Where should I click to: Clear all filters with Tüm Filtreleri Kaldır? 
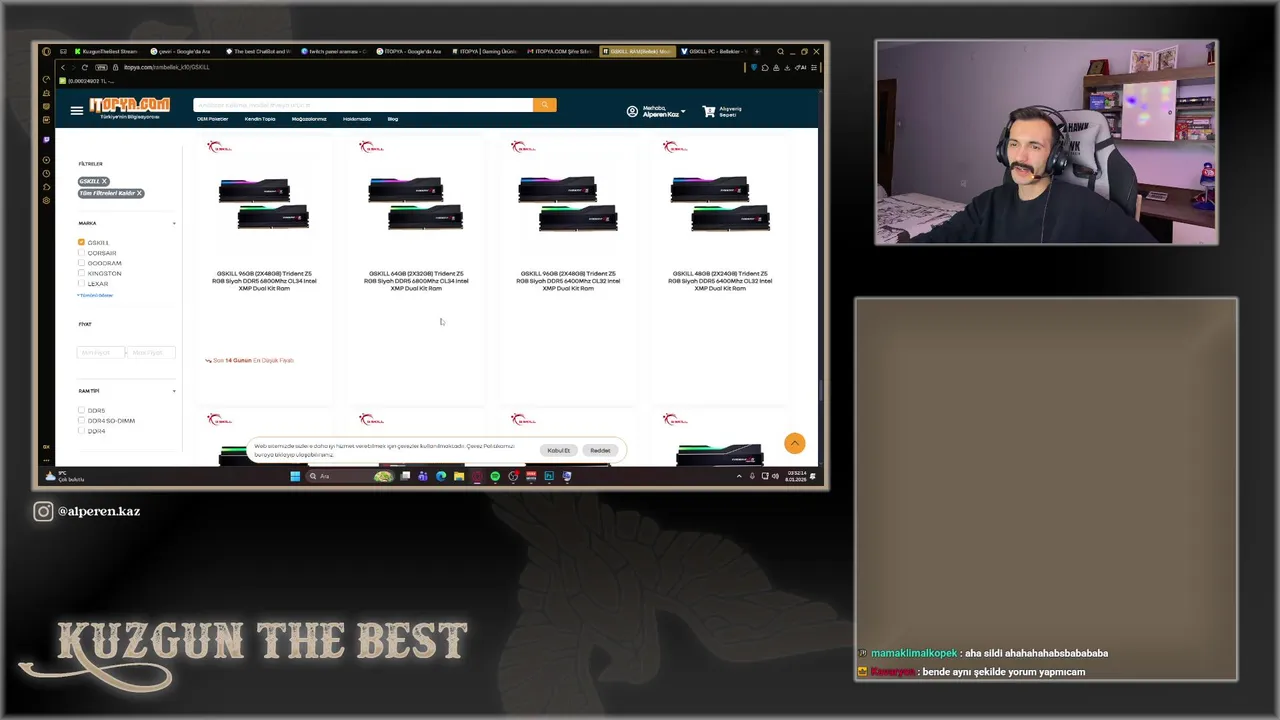click(111, 193)
